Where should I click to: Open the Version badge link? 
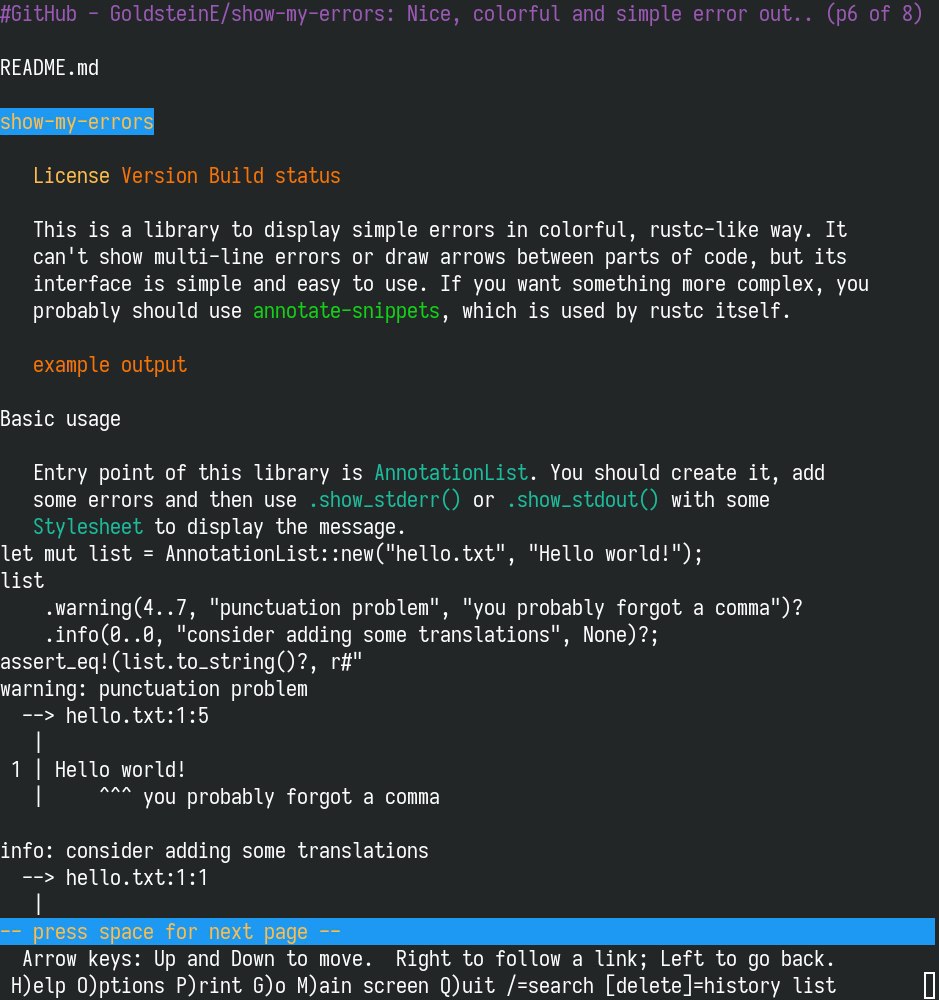[159, 175]
